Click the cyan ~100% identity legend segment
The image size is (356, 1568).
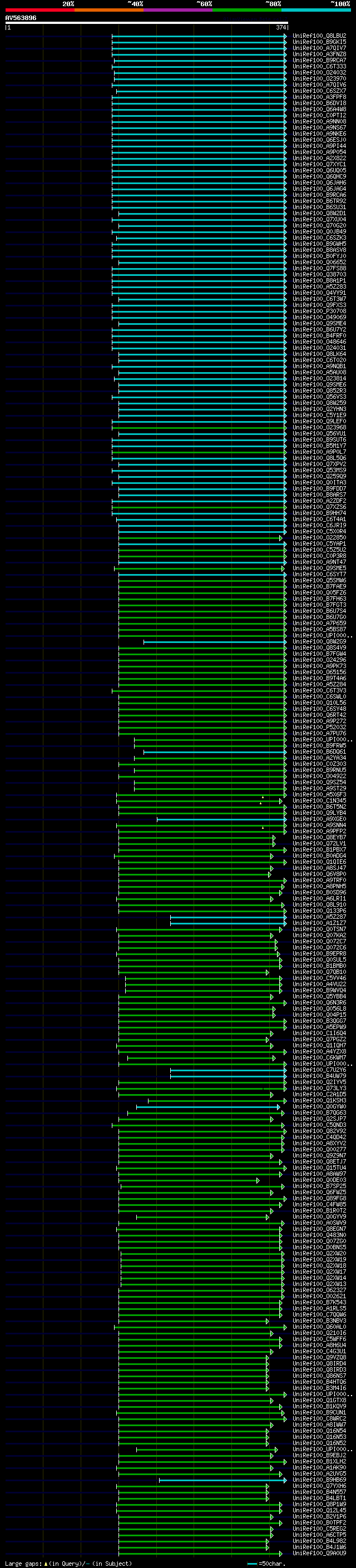(316, 10)
